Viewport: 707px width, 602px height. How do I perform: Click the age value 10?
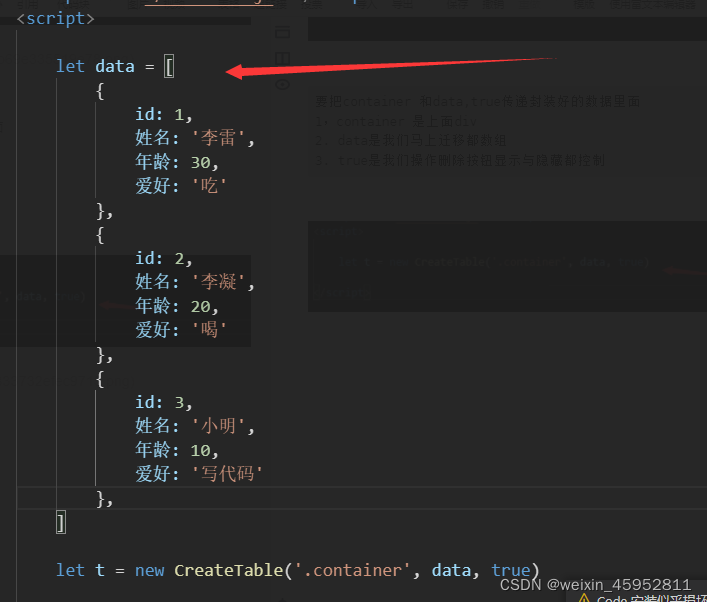(201, 450)
